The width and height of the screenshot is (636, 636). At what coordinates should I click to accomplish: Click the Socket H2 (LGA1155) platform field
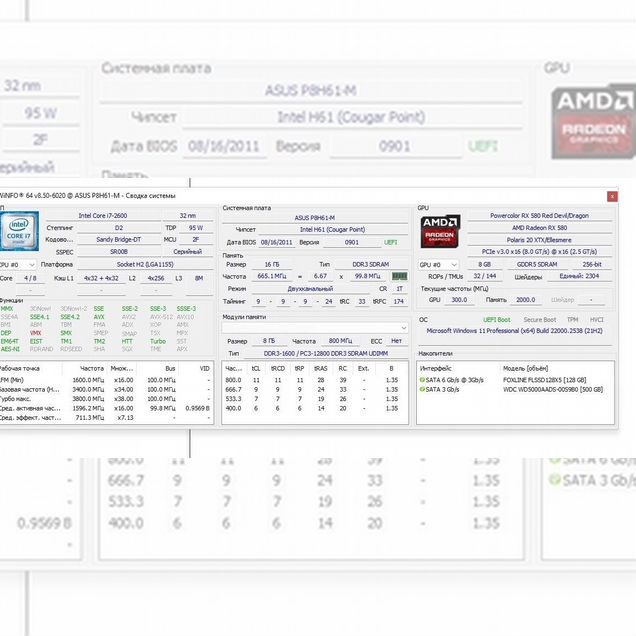pyautogui.click(x=145, y=264)
